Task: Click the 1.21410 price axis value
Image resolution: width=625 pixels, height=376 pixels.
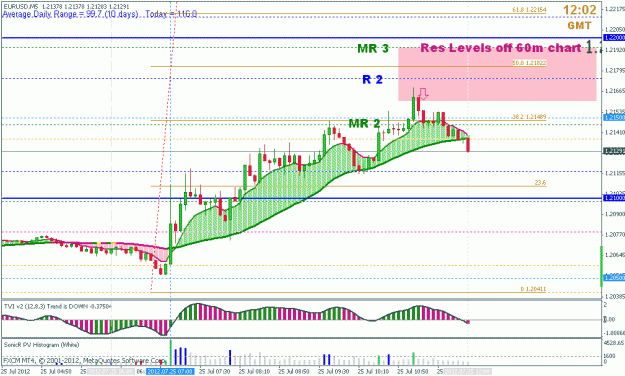Action: pos(615,132)
